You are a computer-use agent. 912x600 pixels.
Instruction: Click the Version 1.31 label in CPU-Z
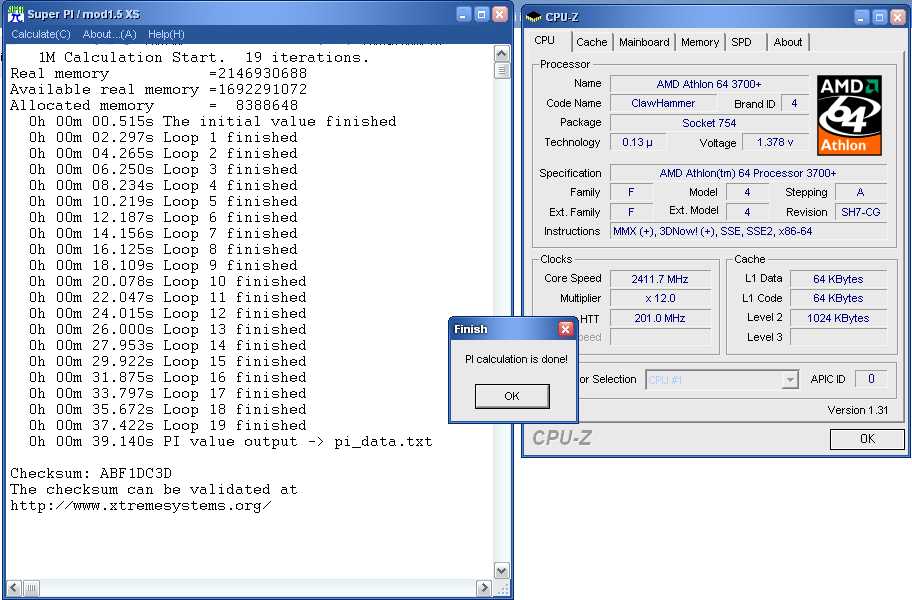click(x=858, y=410)
